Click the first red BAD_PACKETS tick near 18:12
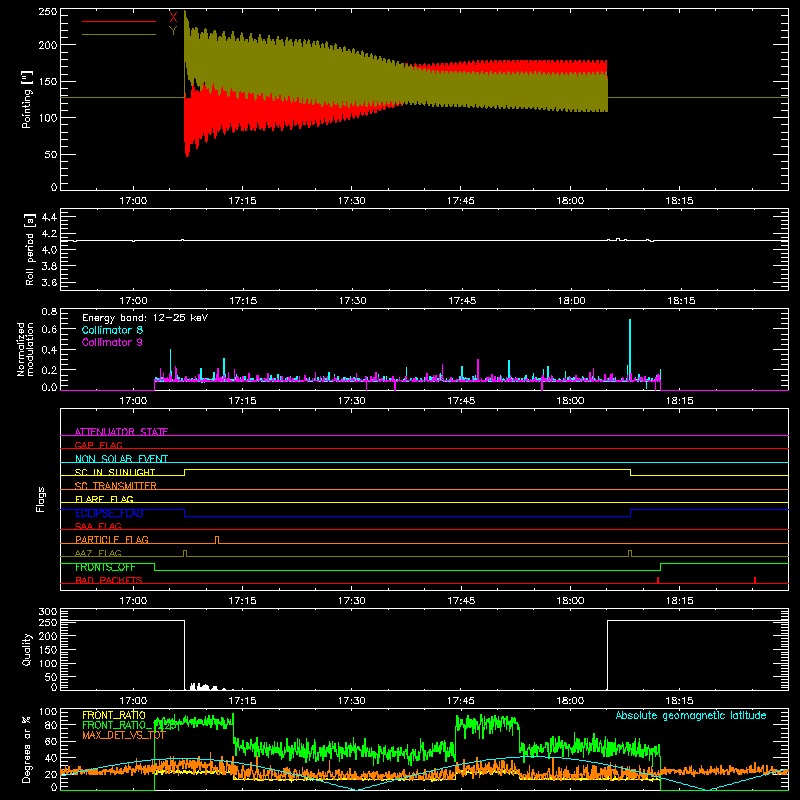The width and height of the screenshot is (800, 800). click(658, 580)
